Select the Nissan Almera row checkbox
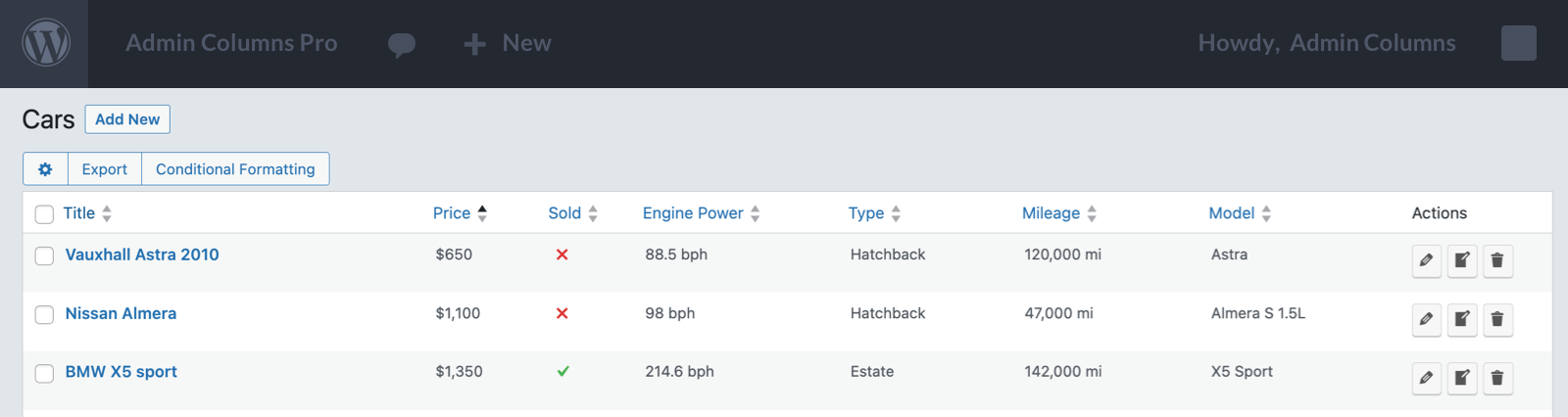Screen dimensions: 1568x417 [x=44, y=314]
